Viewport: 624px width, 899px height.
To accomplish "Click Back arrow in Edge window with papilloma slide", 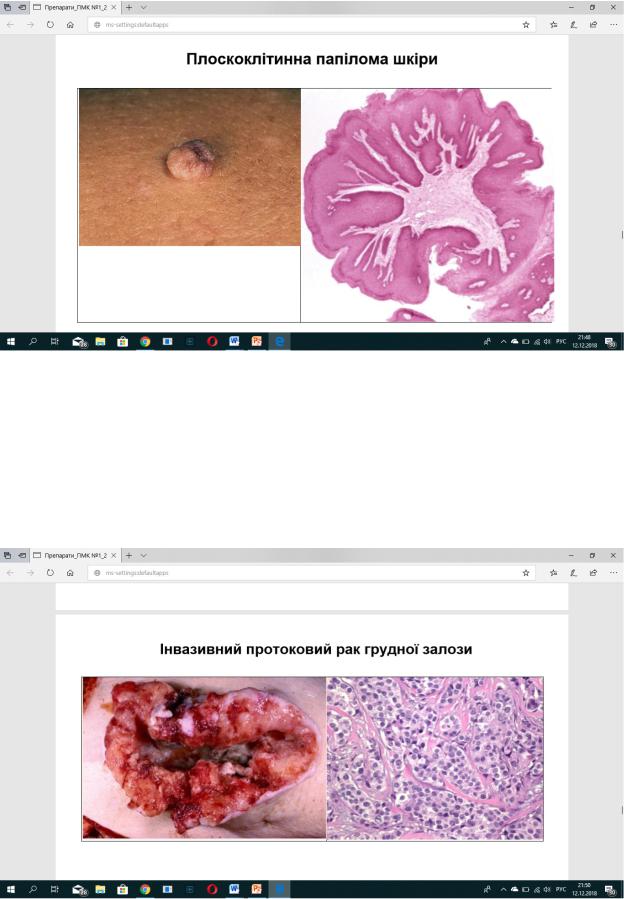I will [x=10, y=25].
